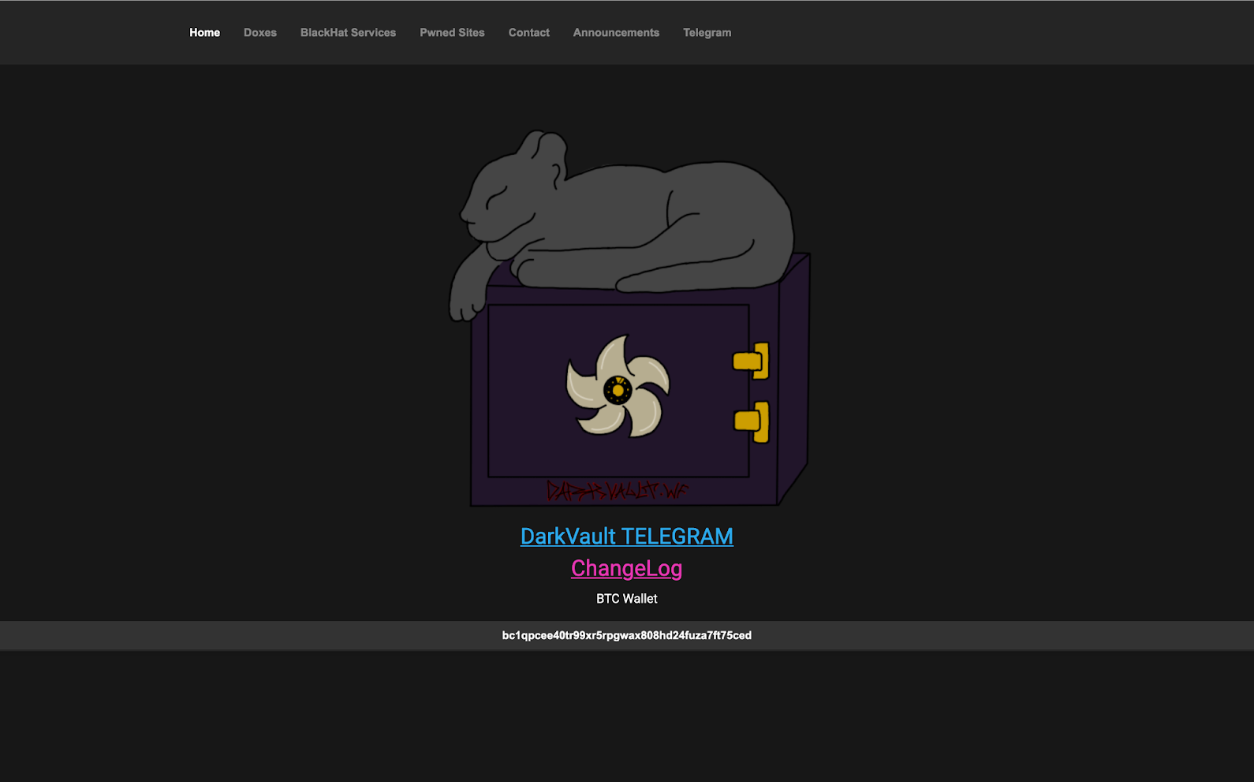Image resolution: width=1254 pixels, height=782 pixels.
Task: Open the Pwned Sites section
Action: (452, 32)
